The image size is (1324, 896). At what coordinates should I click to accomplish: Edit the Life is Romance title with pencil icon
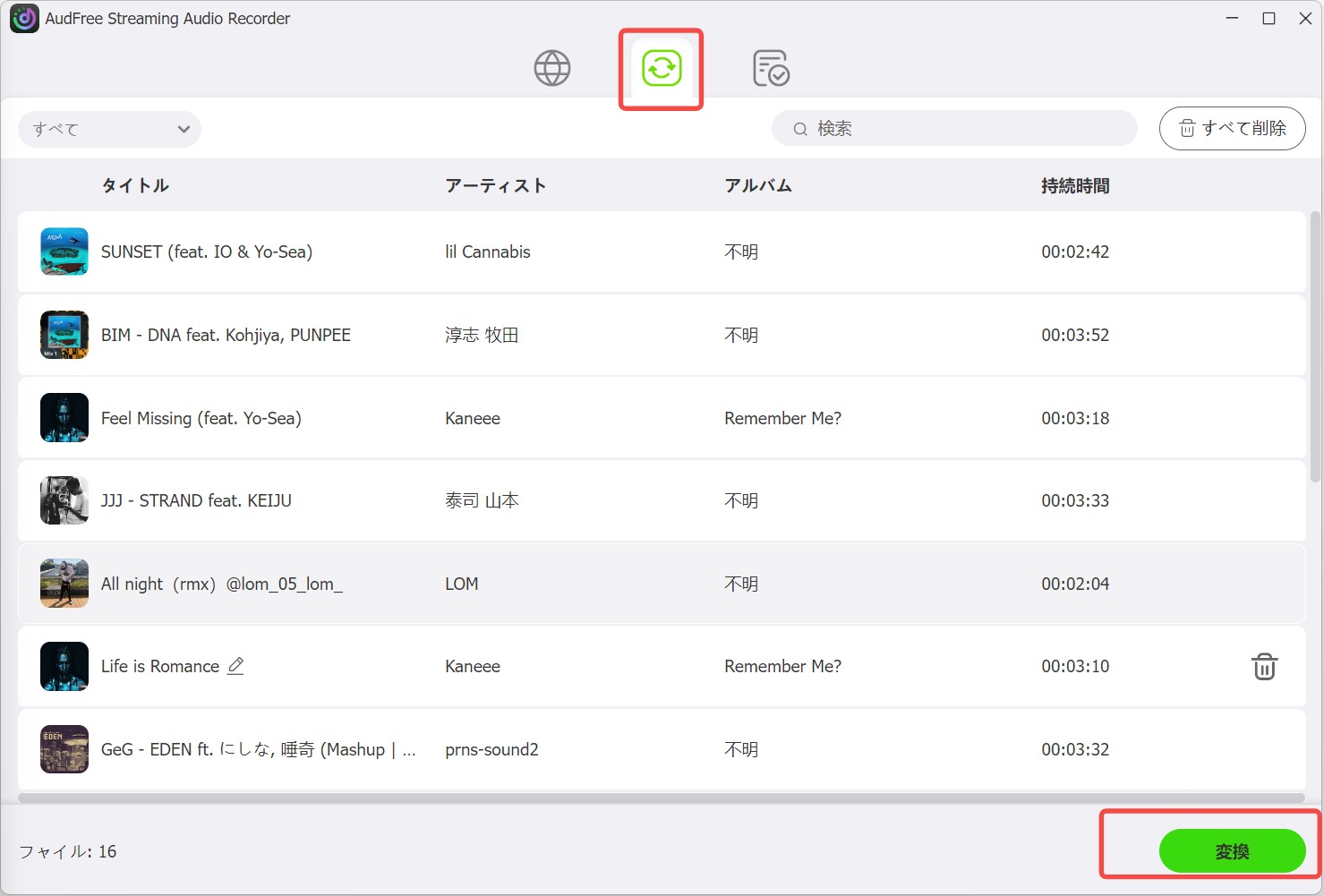(235, 666)
